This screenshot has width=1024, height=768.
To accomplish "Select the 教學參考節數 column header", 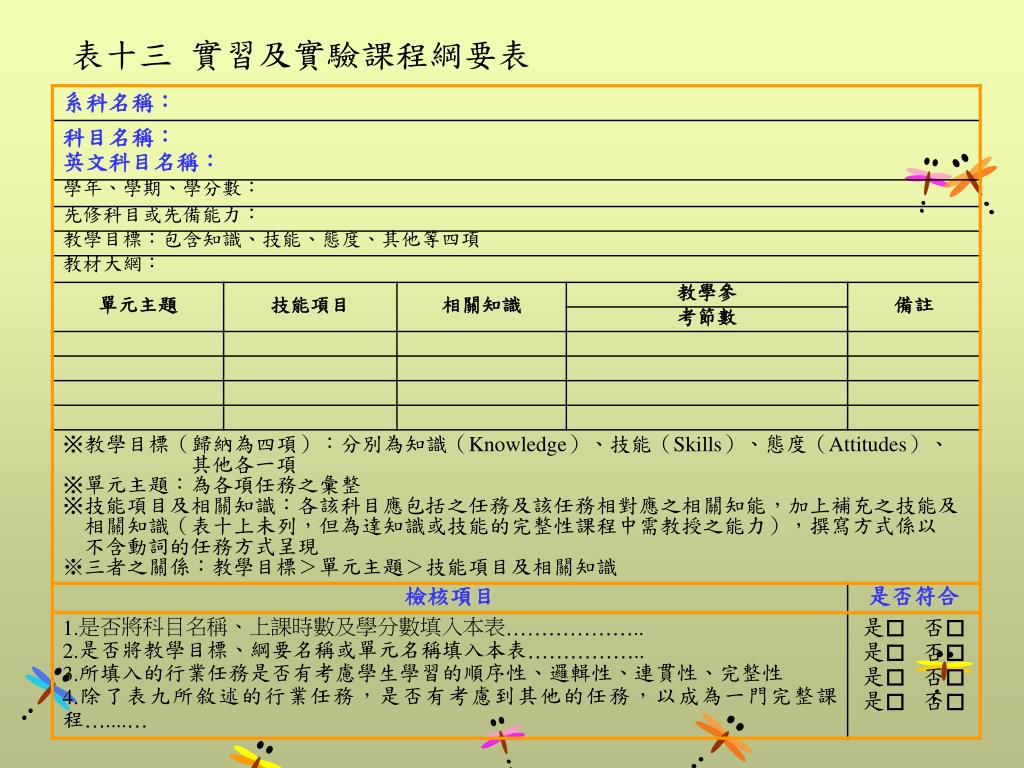I will point(707,305).
